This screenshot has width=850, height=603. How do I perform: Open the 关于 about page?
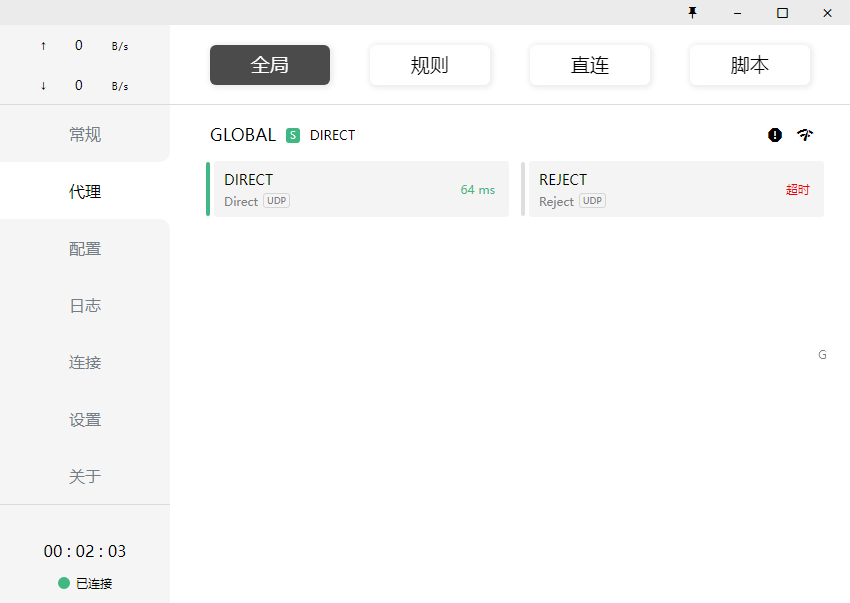(x=85, y=476)
